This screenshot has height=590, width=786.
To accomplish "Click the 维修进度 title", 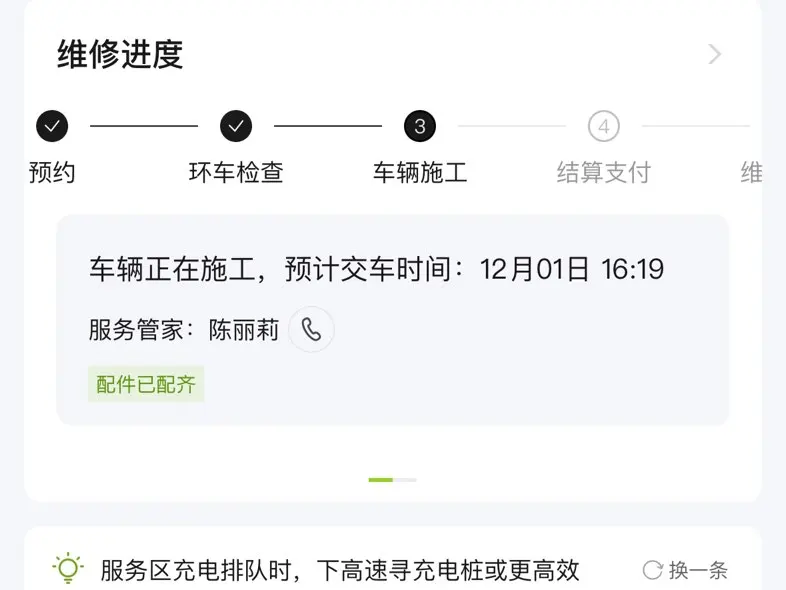I will tap(120, 54).
